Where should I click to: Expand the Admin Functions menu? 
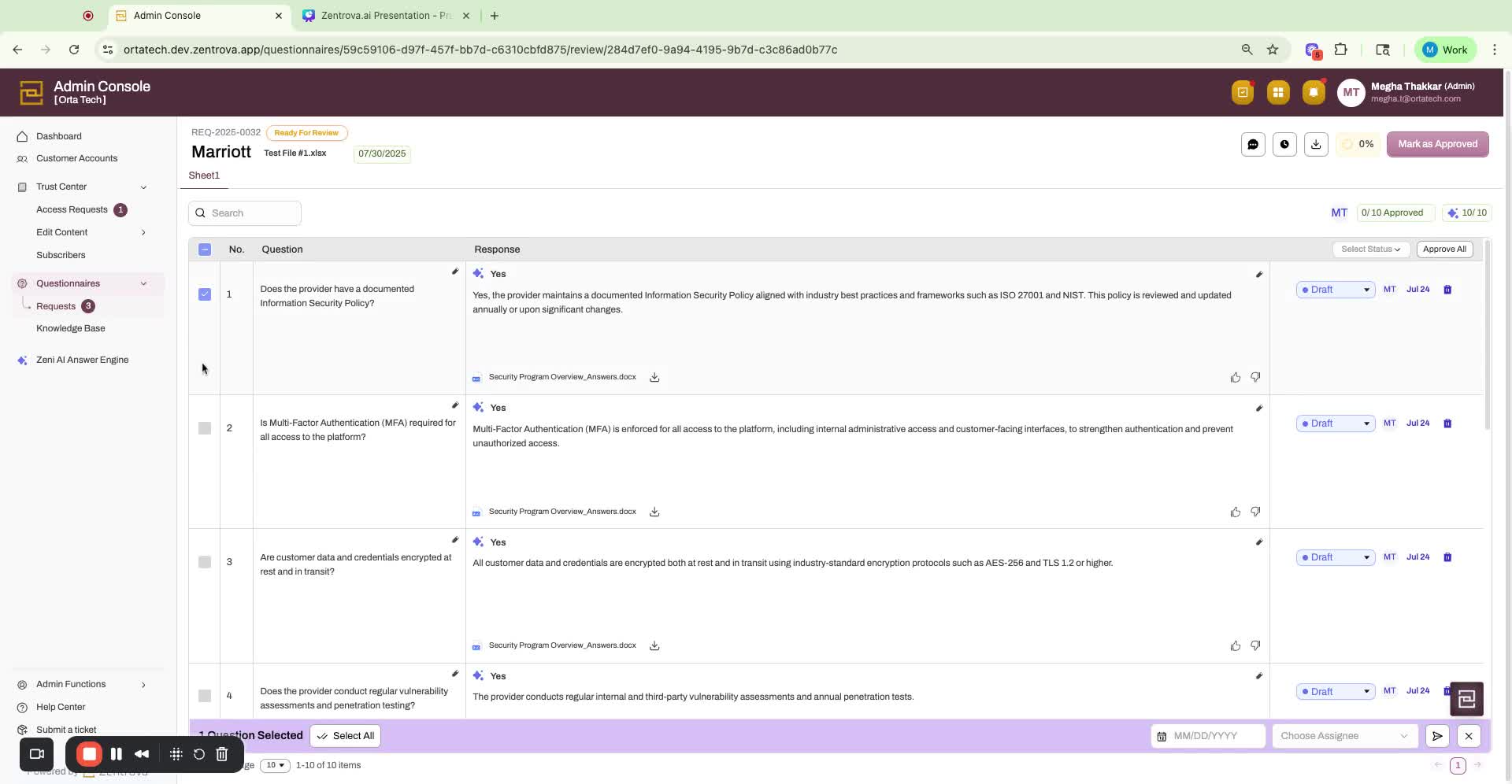pos(143,686)
